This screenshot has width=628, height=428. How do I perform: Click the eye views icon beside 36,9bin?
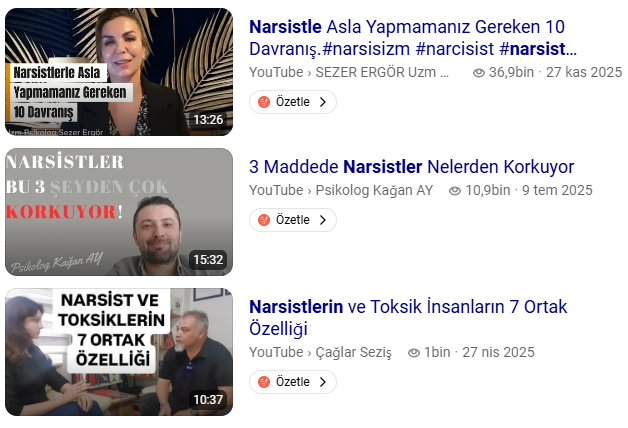tap(479, 73)
